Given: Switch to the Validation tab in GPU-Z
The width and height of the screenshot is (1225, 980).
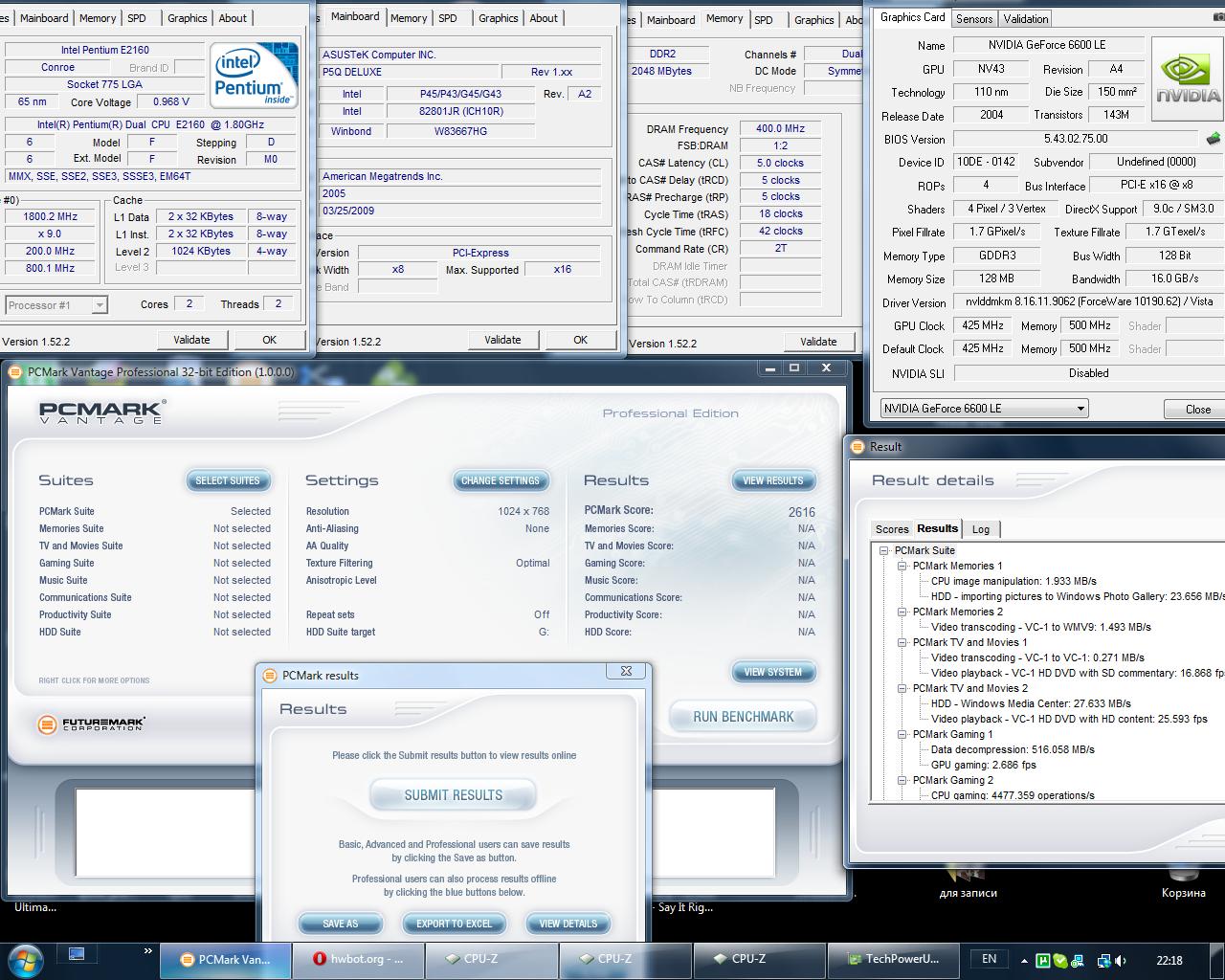Looking at the screenshot, I should click(x=1026, y=18).
